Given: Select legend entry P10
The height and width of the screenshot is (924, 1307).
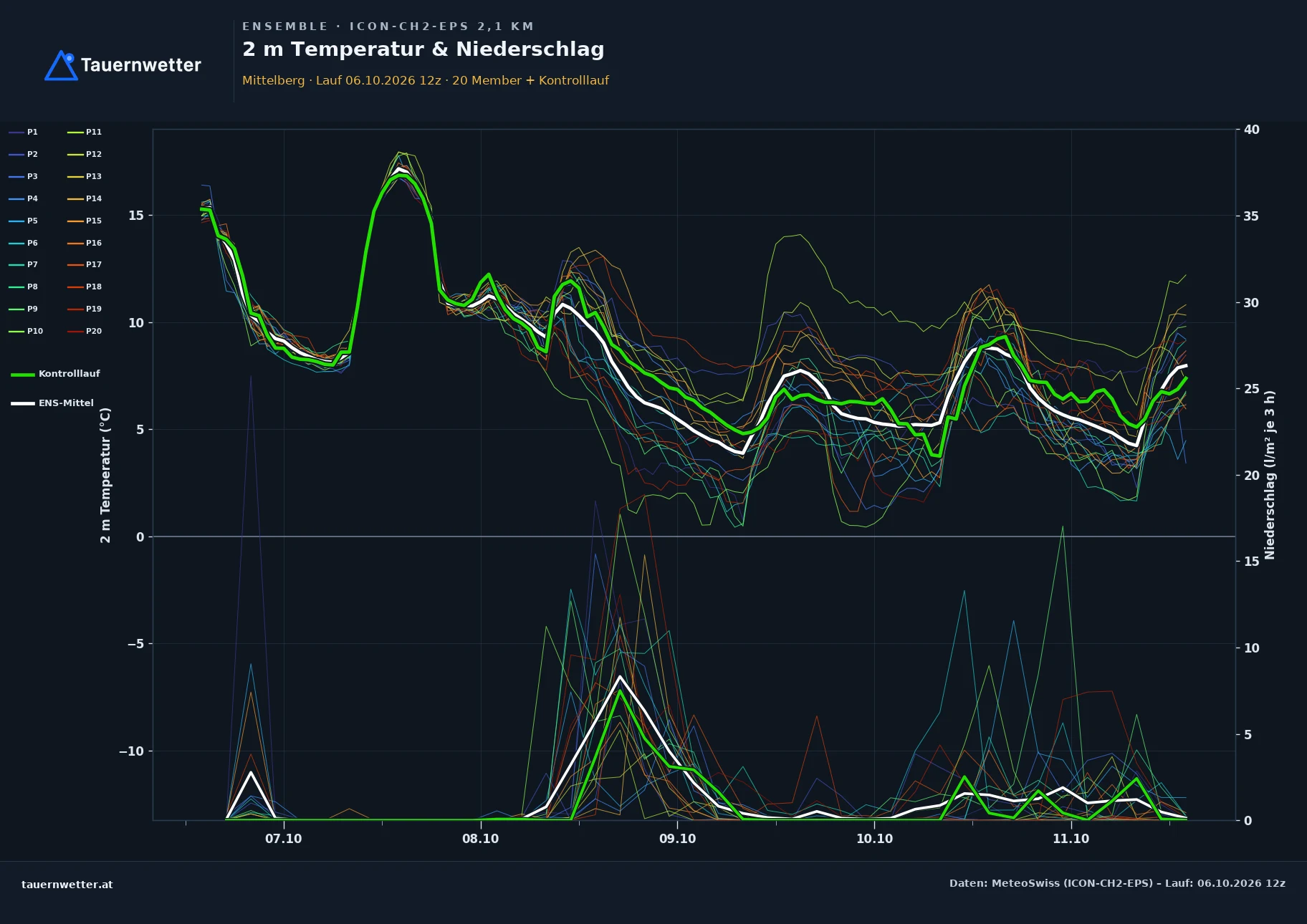Looking at the screenshot, I should 26,332.
